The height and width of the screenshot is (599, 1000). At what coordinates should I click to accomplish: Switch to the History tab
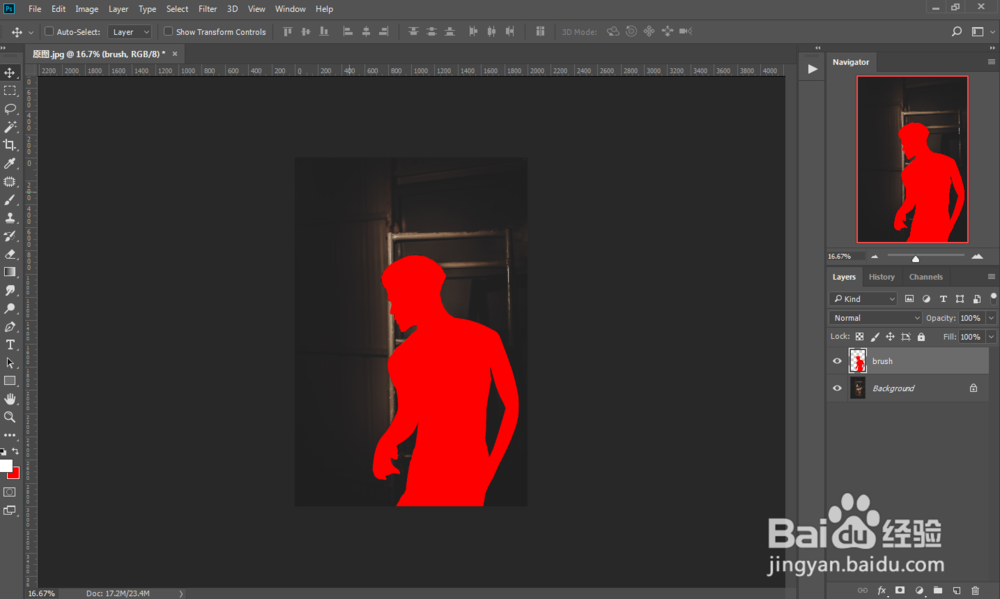pyautogui.click(x=881, y=277)
